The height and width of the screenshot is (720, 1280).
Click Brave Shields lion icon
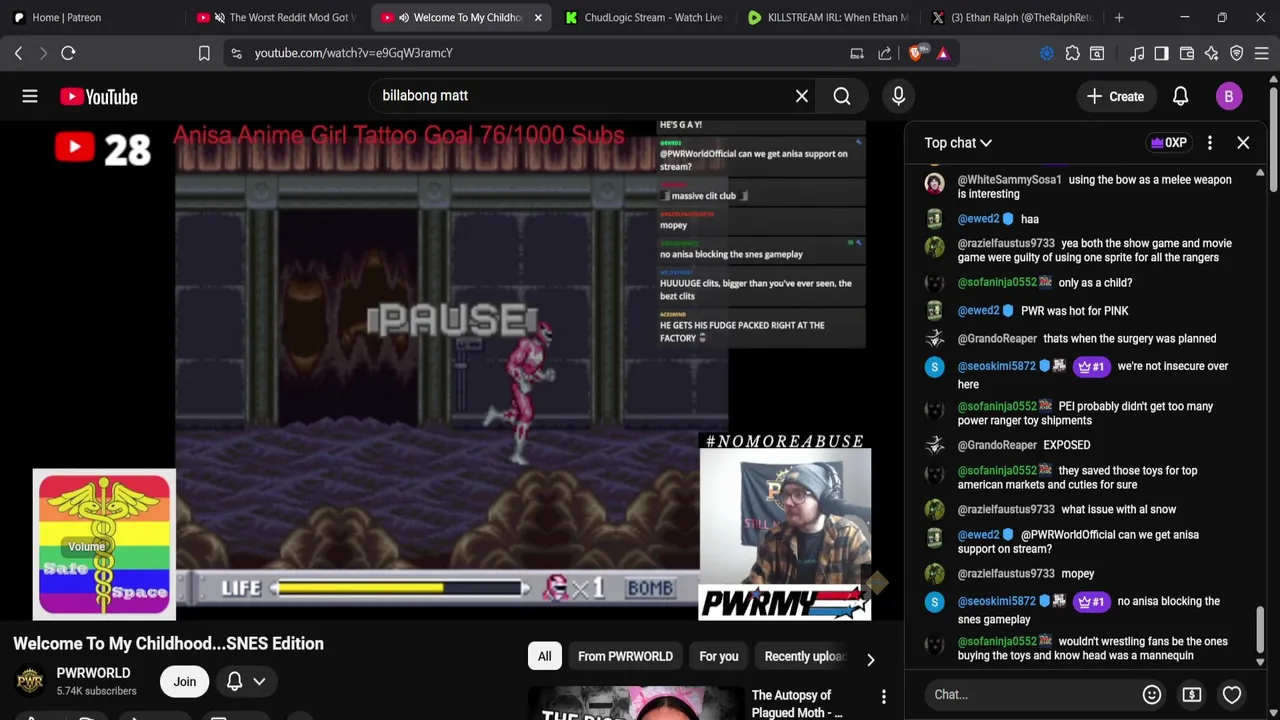pos(916,53)
